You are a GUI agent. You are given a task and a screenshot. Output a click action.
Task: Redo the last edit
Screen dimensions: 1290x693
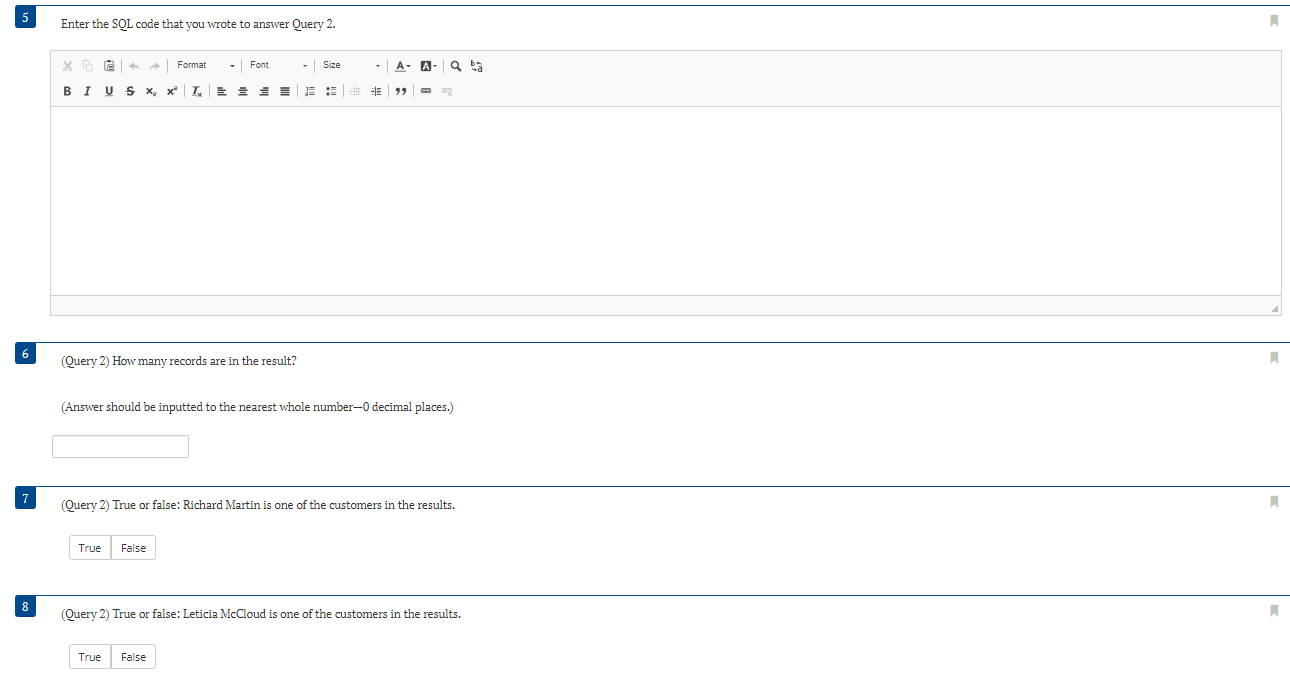pos(154,66)
